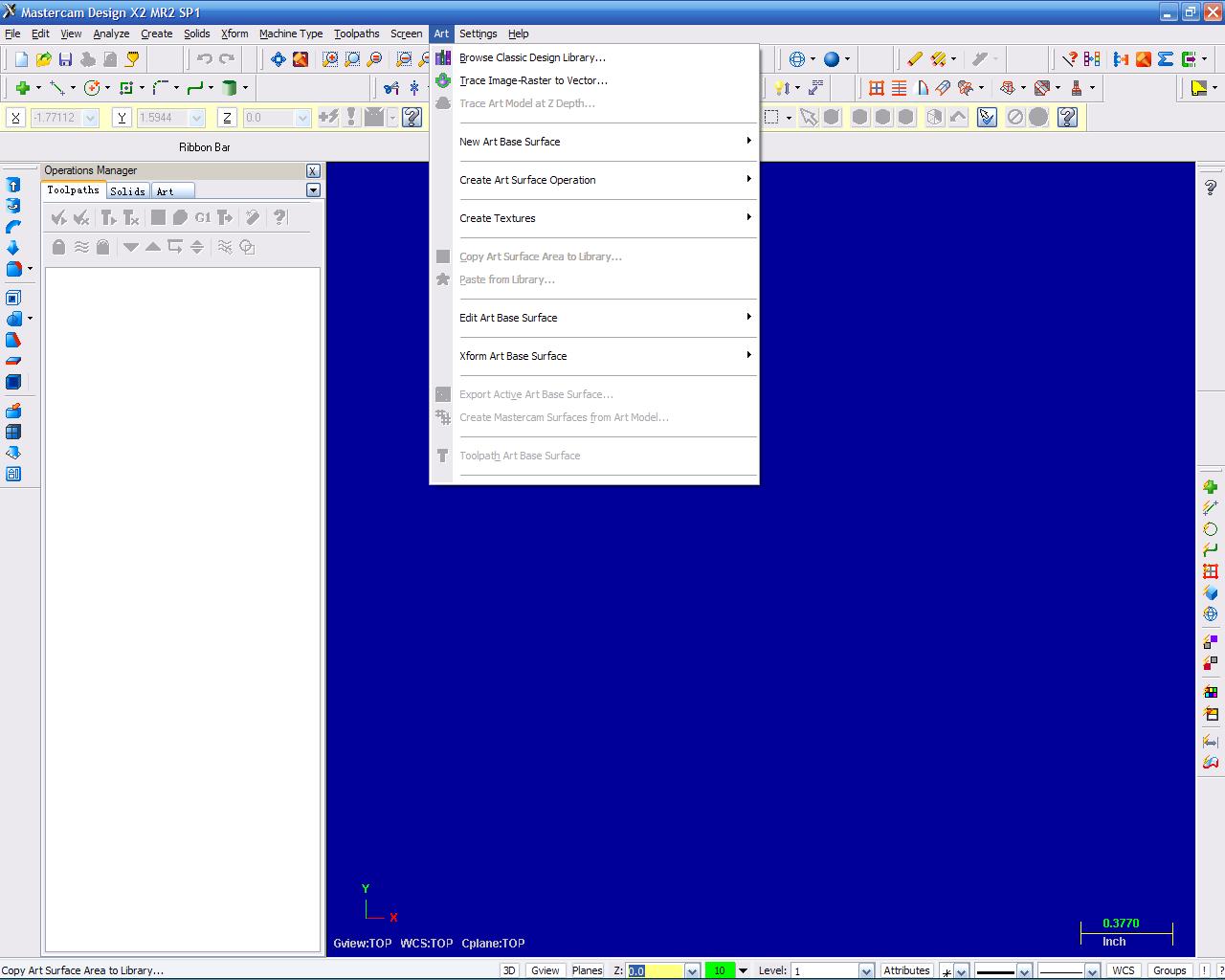Screen dimensions: 1225x980
Task: Expand the Operations Manager tab list arrow
Action: point(313,190)
